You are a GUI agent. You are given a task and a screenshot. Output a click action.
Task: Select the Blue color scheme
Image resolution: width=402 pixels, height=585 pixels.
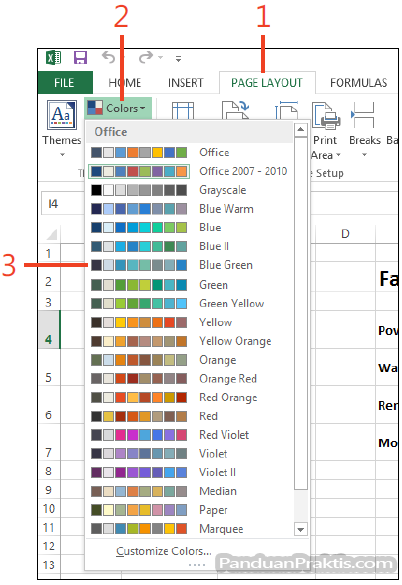[x=189, y=227]
